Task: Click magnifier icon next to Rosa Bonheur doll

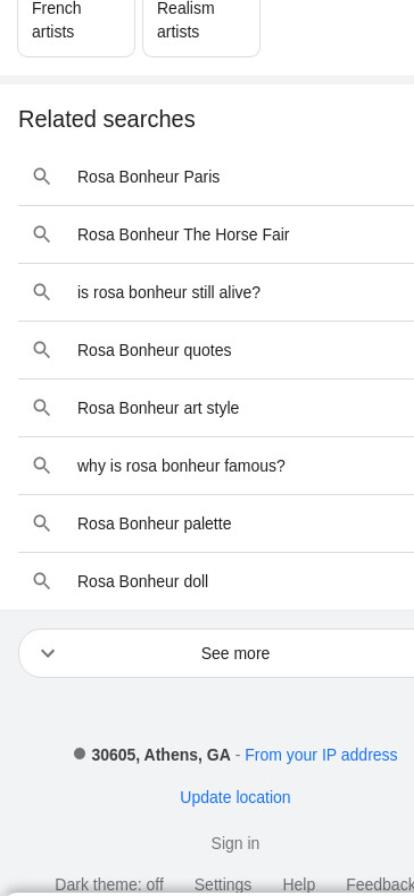Action: (41, 581)
